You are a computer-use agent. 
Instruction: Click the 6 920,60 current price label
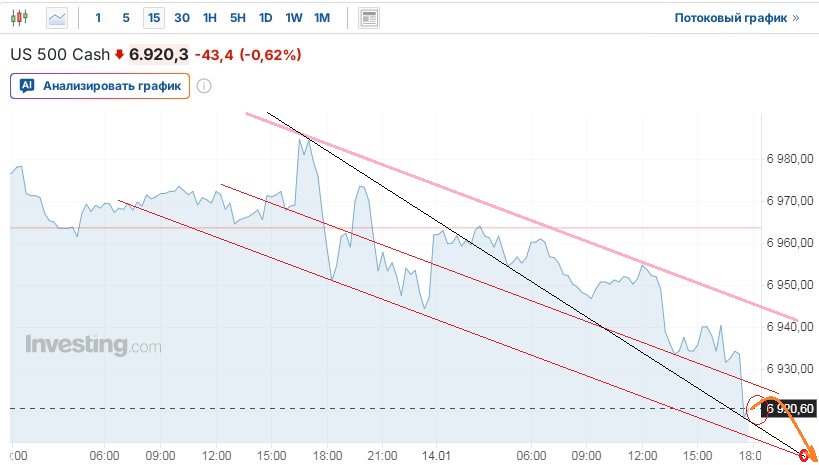click(790, 408)
